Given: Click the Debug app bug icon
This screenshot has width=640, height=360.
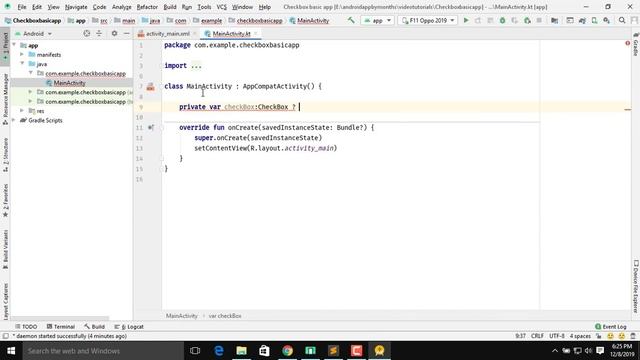Looking at the screenshot, I should click(x=502, y=20).
